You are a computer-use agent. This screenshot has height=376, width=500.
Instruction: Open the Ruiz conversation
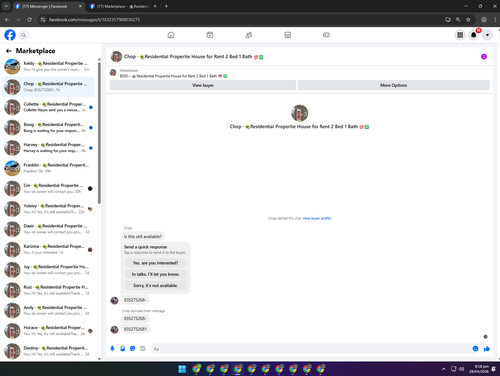49,290
